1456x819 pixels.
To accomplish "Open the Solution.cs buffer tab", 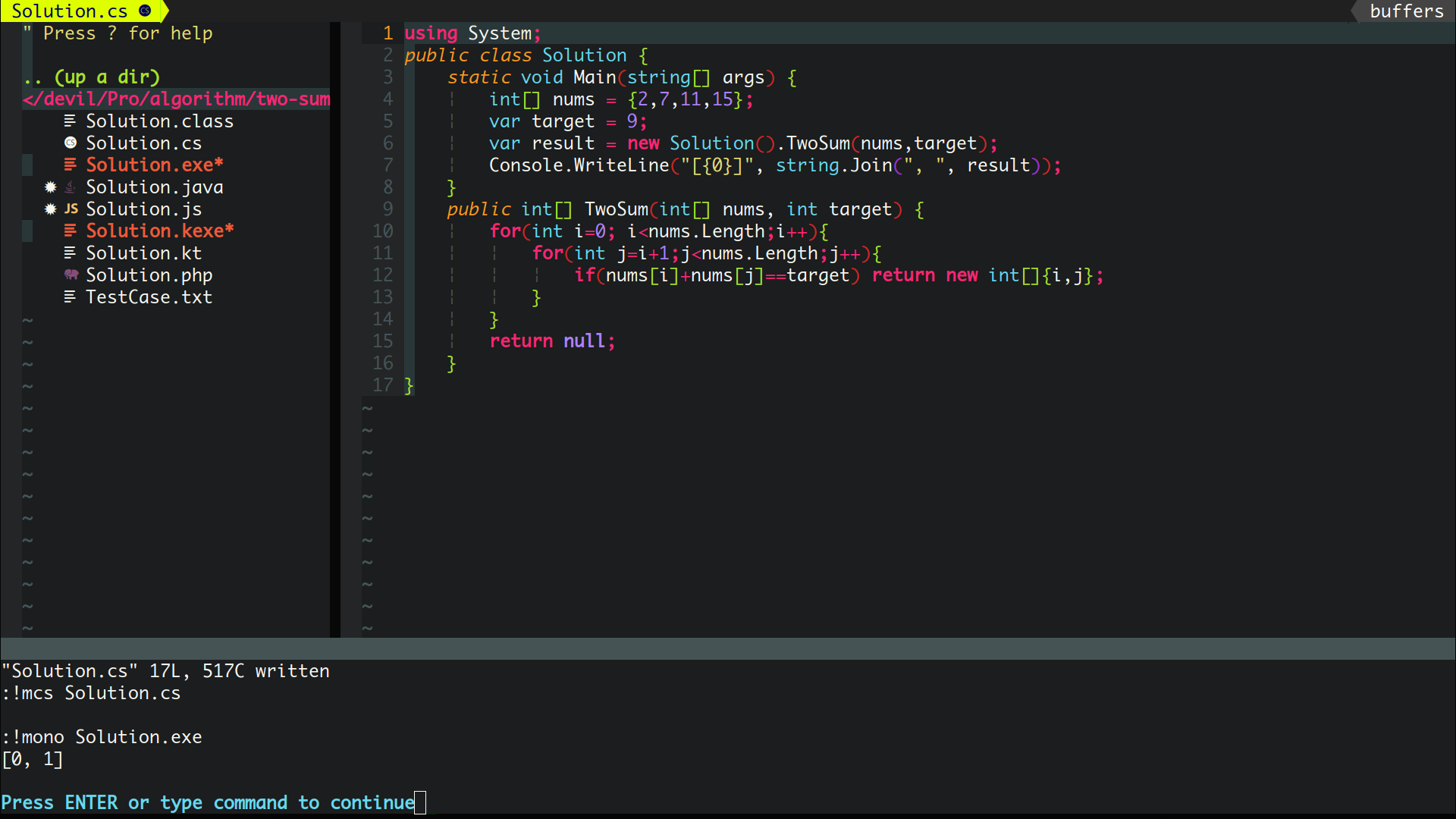I will 70,11.
